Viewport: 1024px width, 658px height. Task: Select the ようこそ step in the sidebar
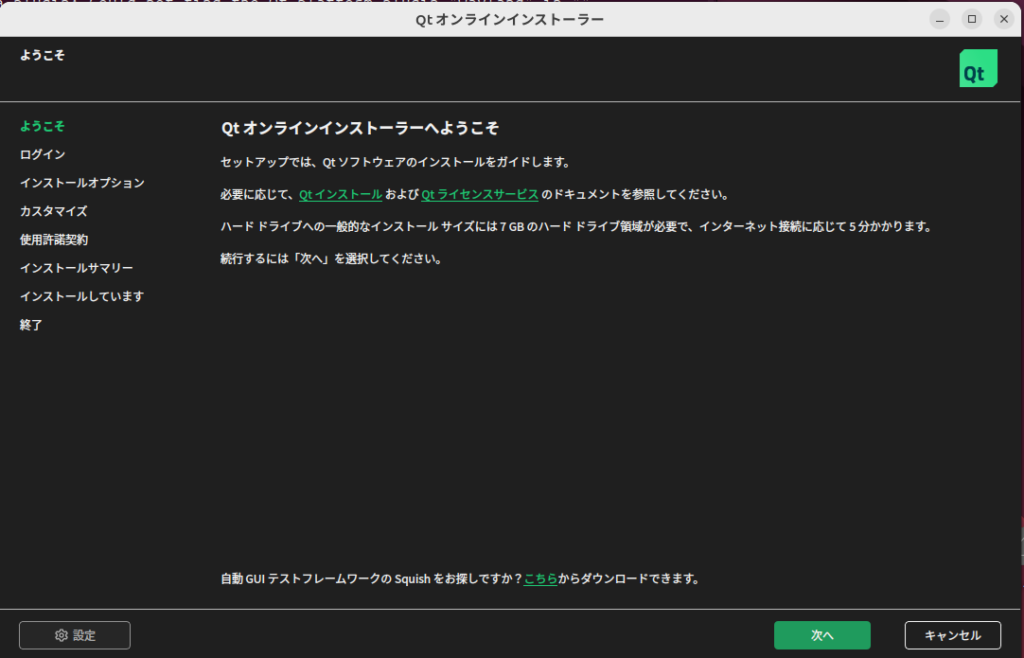[x=42, y=126]
